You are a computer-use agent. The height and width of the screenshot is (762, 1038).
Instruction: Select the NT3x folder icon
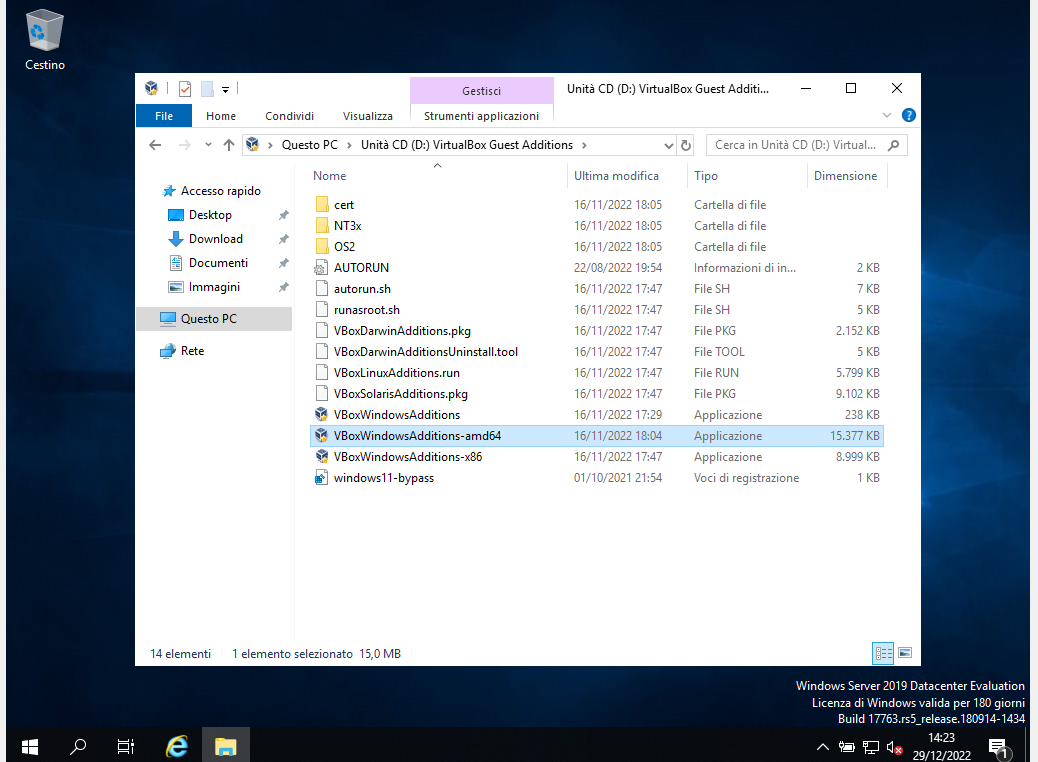coord(322,226)
